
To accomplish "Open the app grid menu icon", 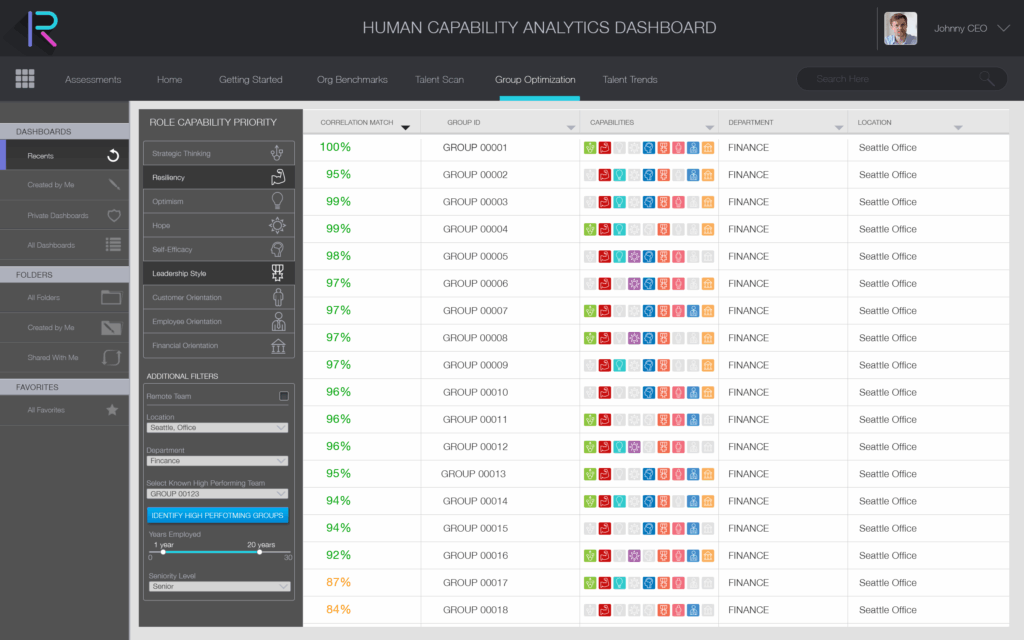I will pyautogui.click(x=25, y=79).
